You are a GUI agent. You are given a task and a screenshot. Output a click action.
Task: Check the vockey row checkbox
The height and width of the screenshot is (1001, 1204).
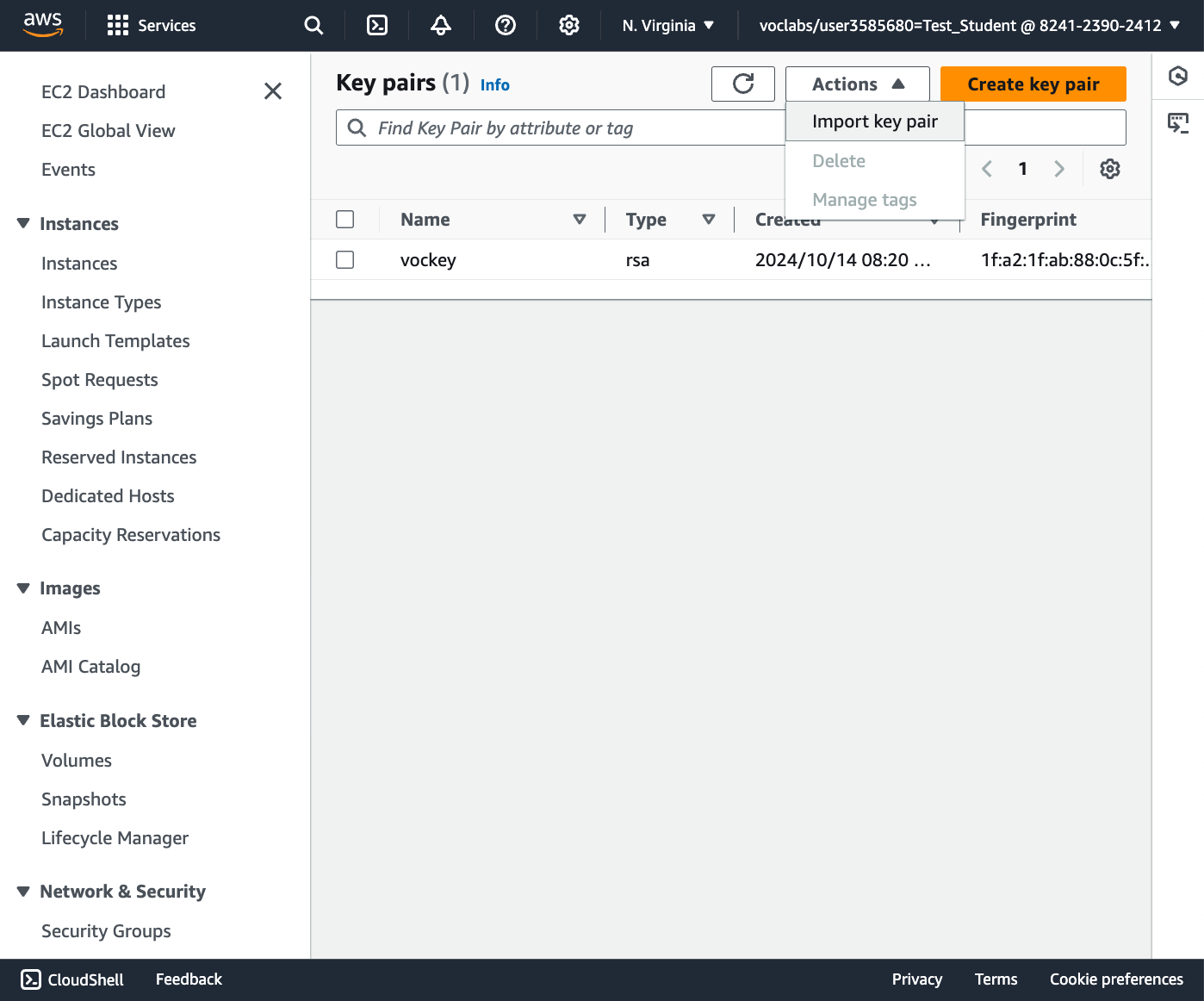[x=345, y=259]
